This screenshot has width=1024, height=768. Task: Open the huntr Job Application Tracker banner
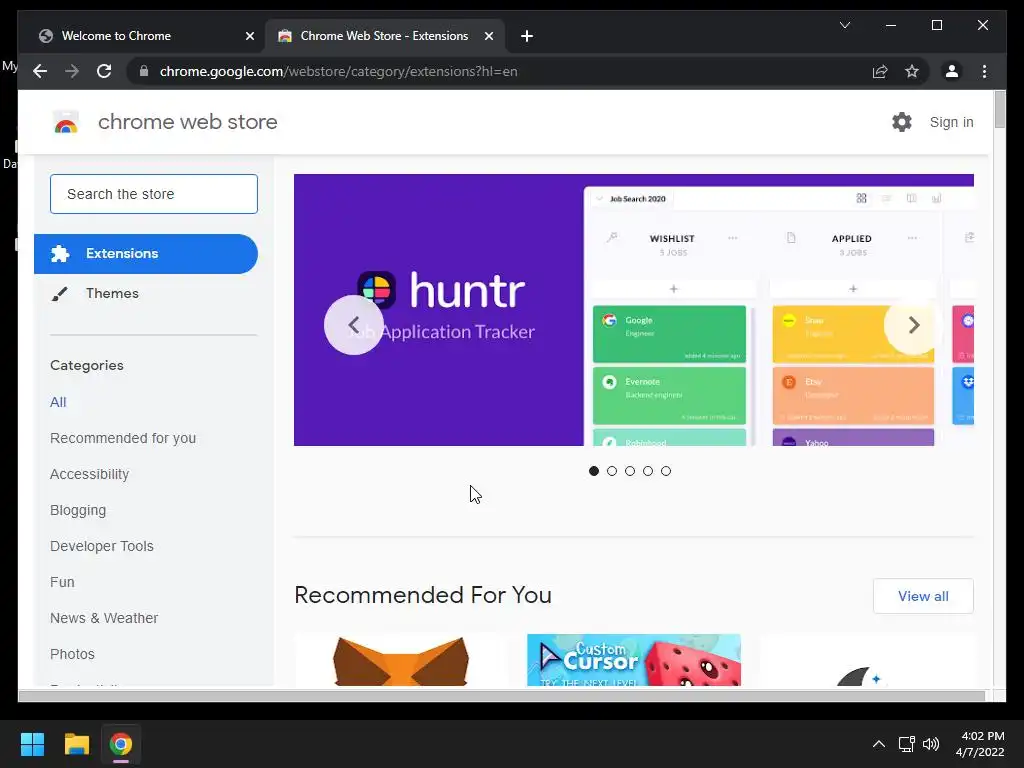pyautogui.click(x=633, y=310)
